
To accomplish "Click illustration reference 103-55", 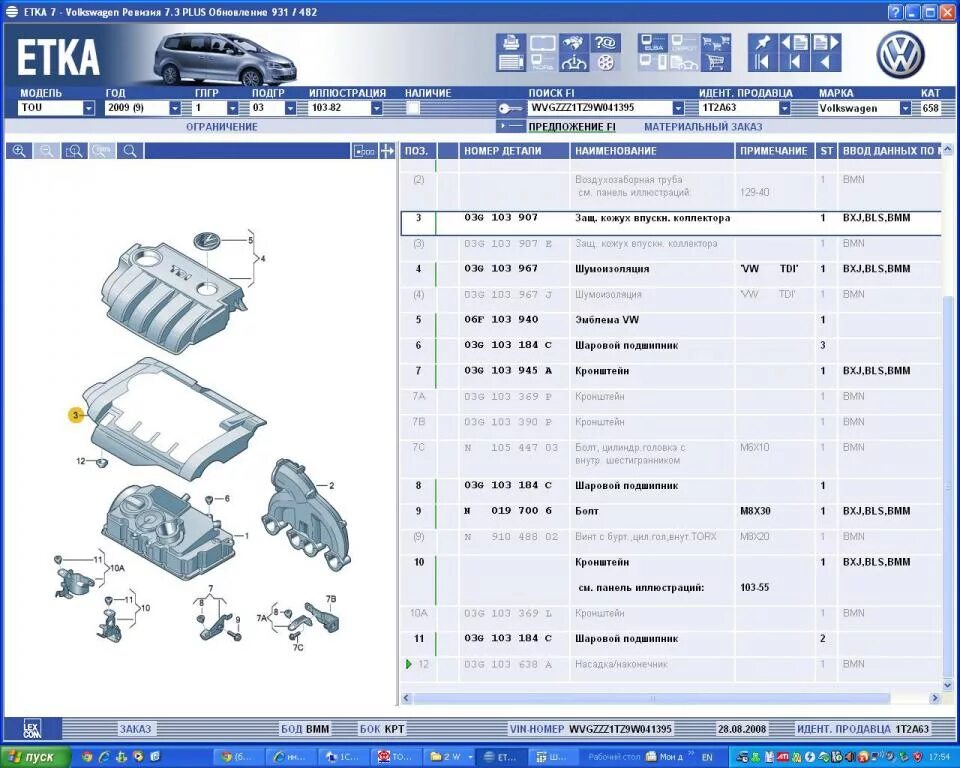I will point(754,587).
